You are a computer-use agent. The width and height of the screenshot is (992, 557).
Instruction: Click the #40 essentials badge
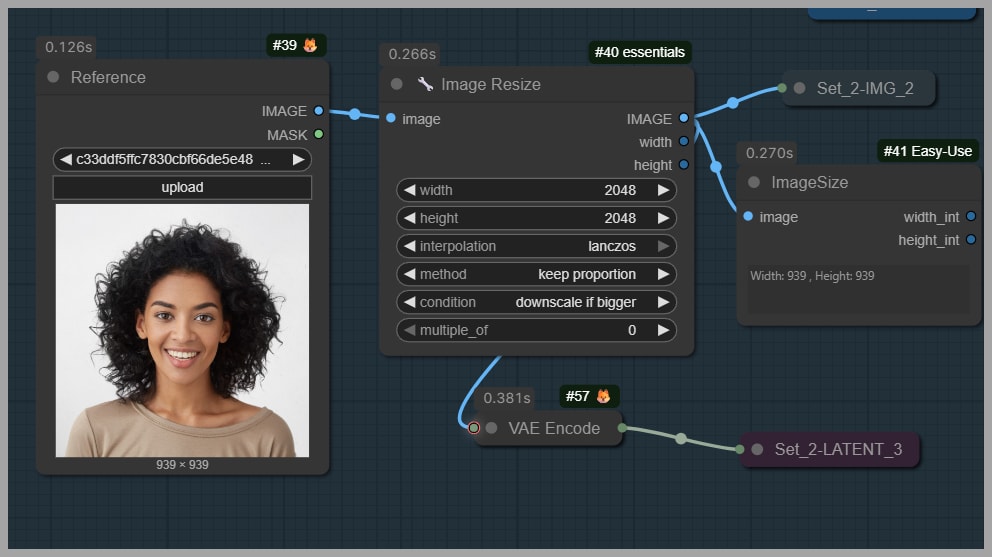[640, 52]
